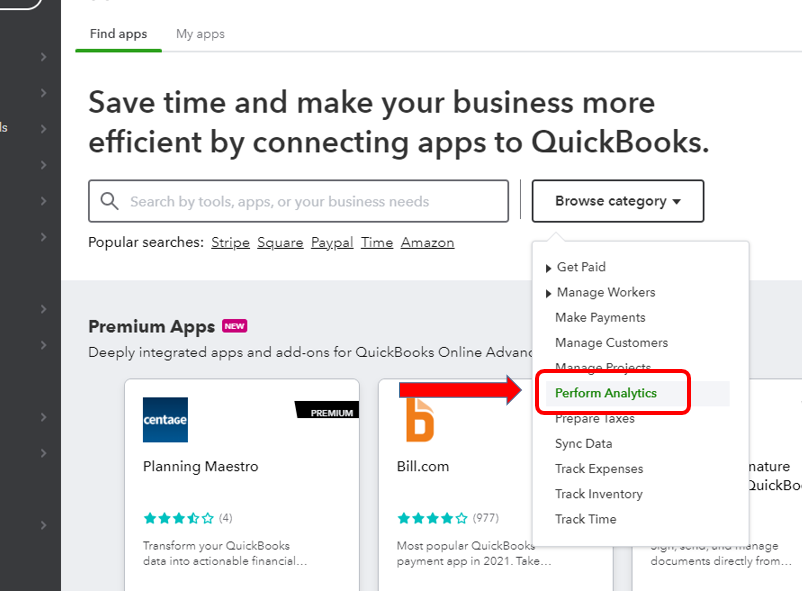Select Perform Analytics from the category menu
Viewport: 802px width, 594px height.
pos(612,392)
